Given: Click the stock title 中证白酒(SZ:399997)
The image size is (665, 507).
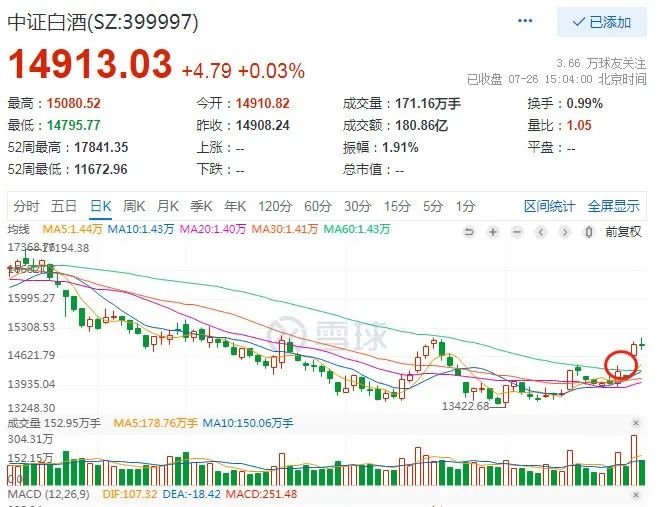Looking at the screenshot, I should tap(103, 22).
